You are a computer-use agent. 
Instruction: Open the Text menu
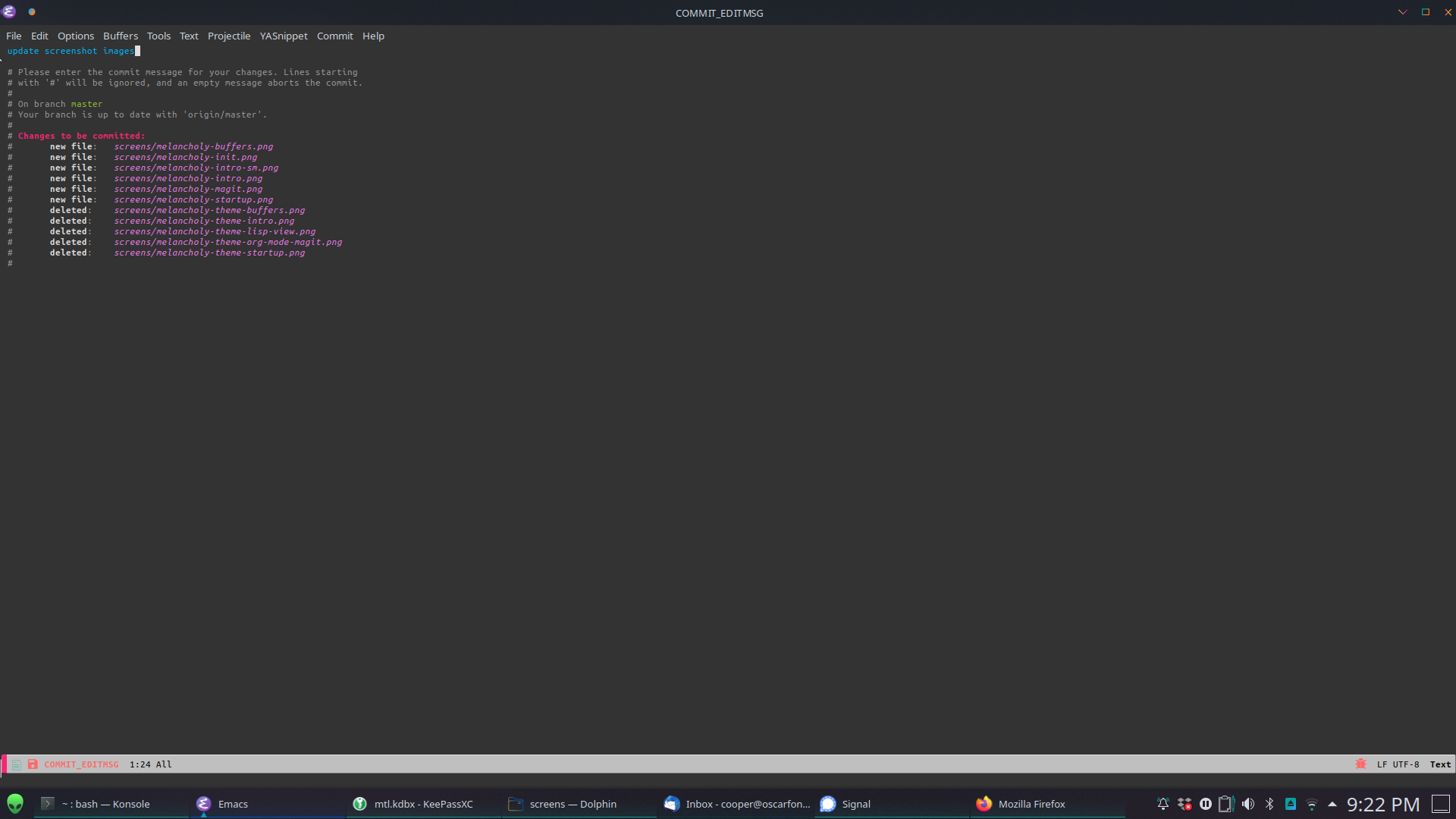(189, 36)
